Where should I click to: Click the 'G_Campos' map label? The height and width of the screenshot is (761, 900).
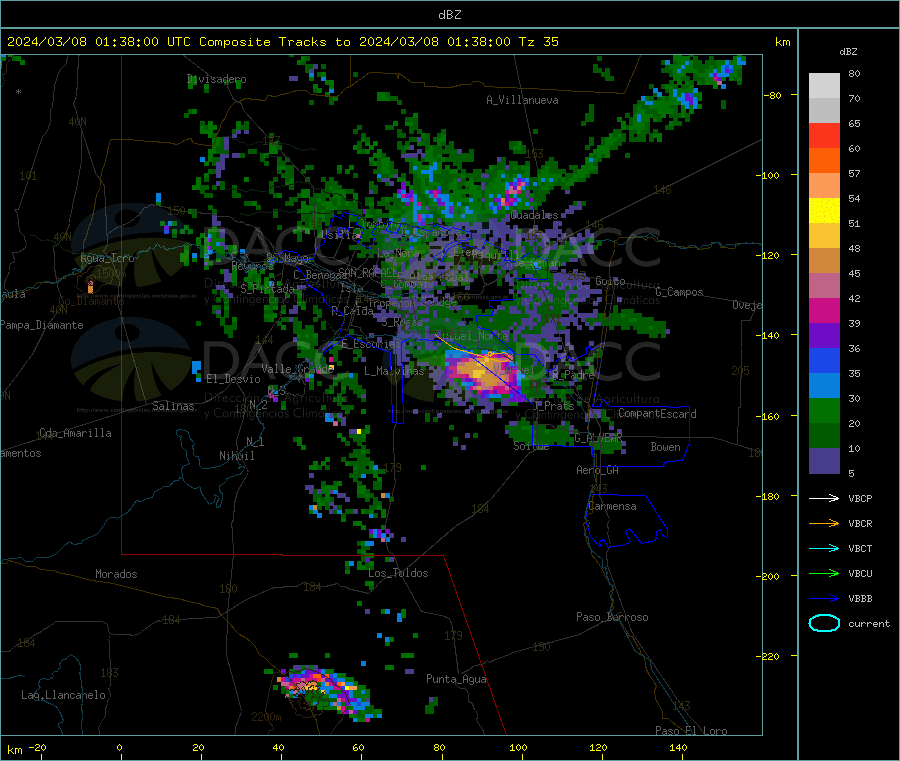(x=679, y=292)
